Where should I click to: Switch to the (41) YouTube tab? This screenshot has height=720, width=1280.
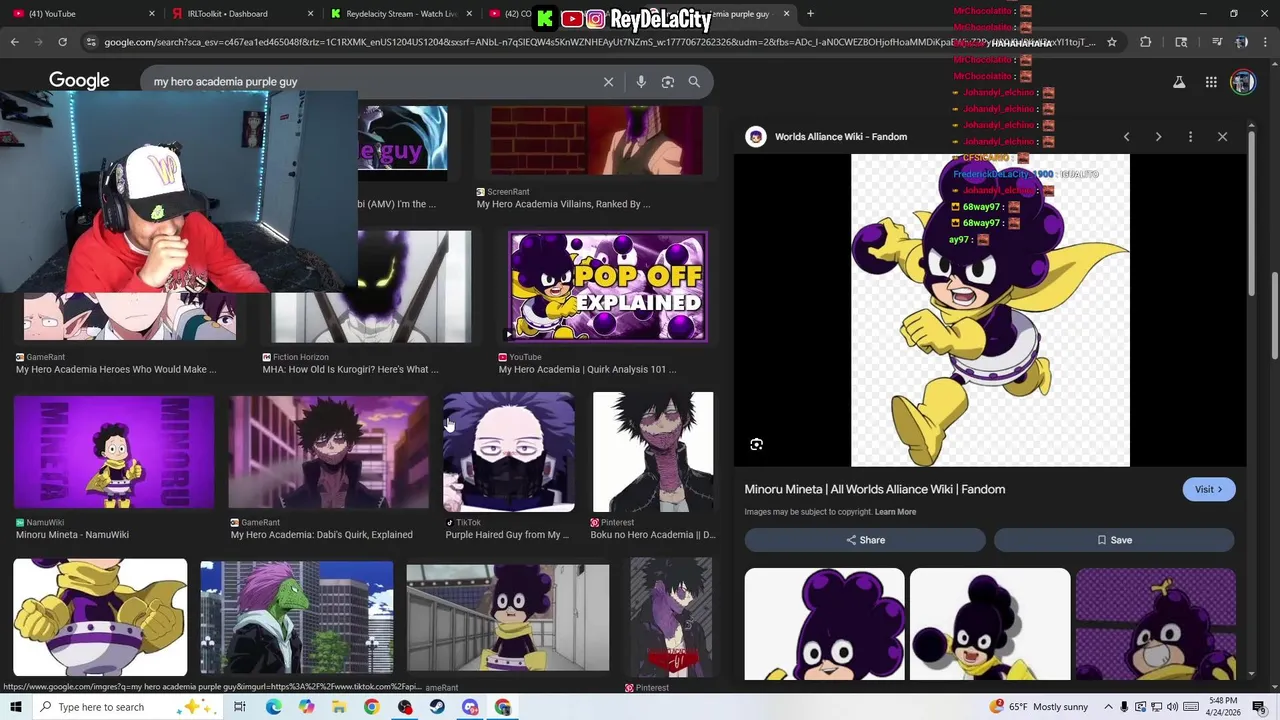click(80, 14)
